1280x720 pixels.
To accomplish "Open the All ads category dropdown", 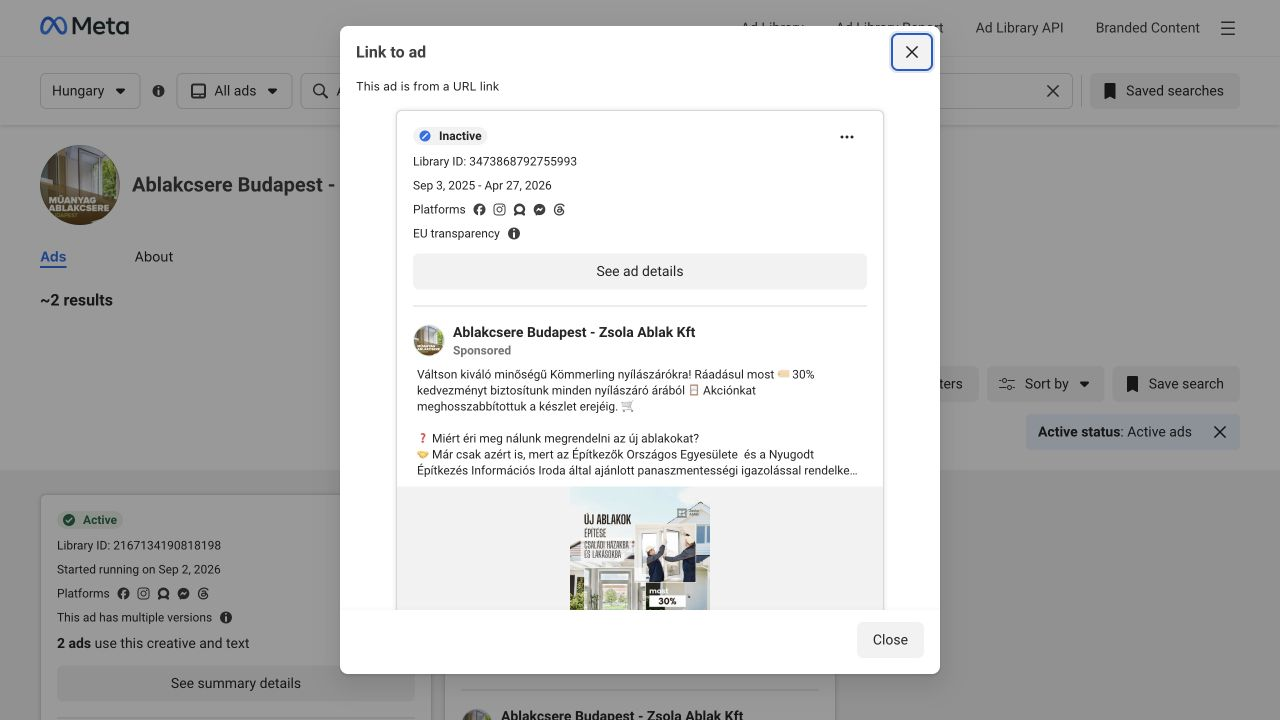I will (x=235, y=91).
